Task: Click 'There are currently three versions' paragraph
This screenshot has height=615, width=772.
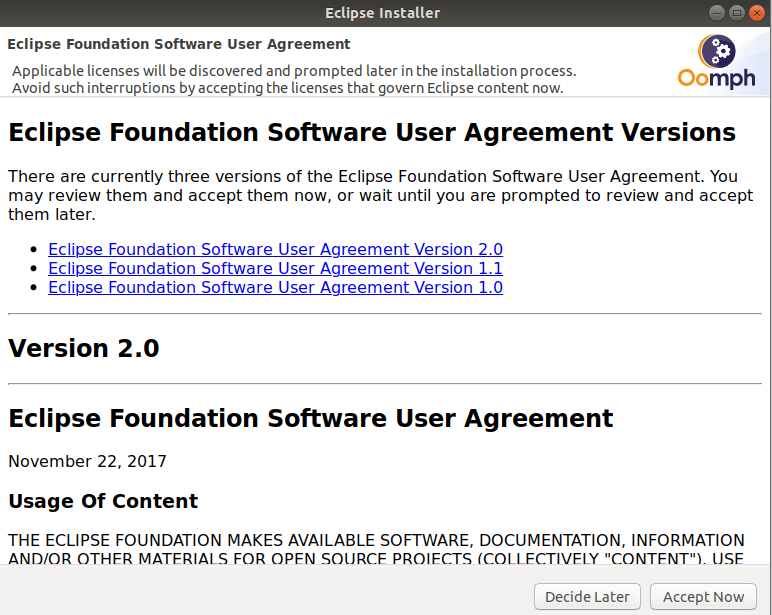Action: pyautogui.click(x=380, y=195)
